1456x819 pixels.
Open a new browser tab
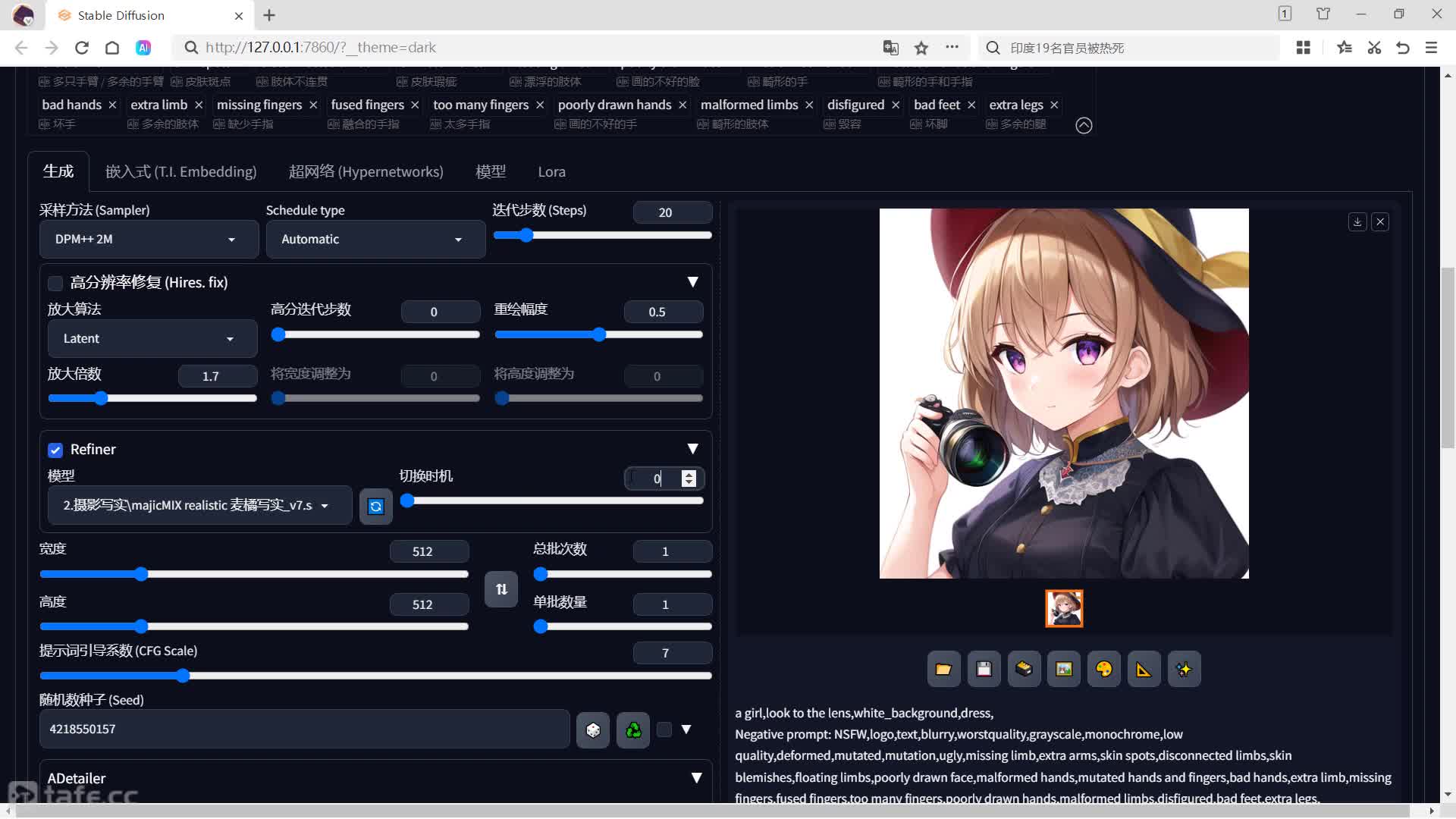tap(269, 15)
